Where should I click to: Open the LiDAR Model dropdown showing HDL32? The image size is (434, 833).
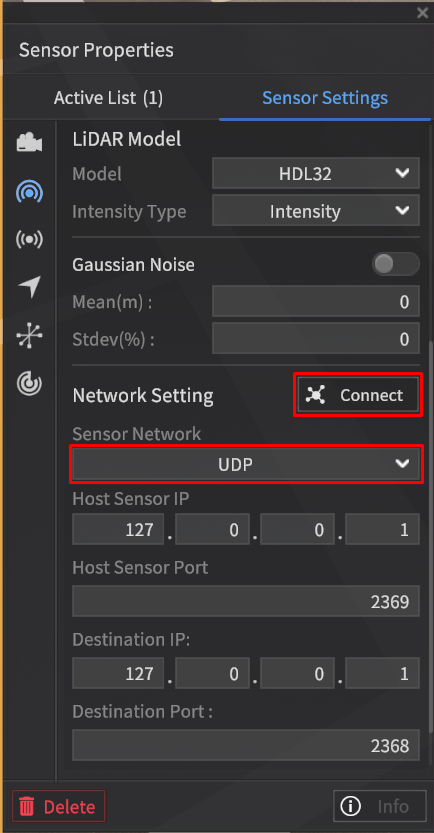coord(316,173)
